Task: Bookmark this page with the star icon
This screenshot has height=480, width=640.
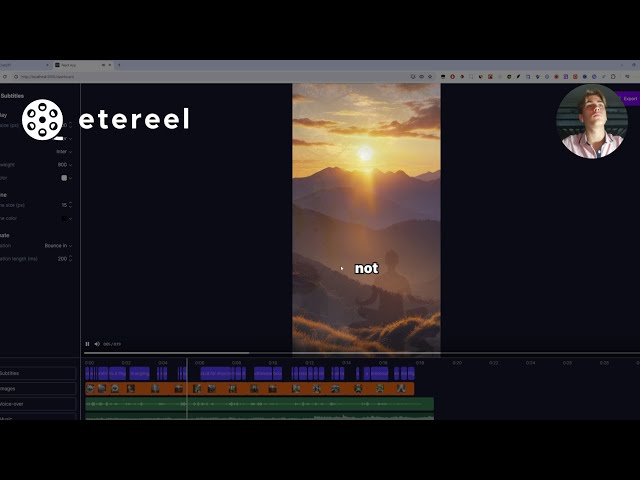Action: 430,76
